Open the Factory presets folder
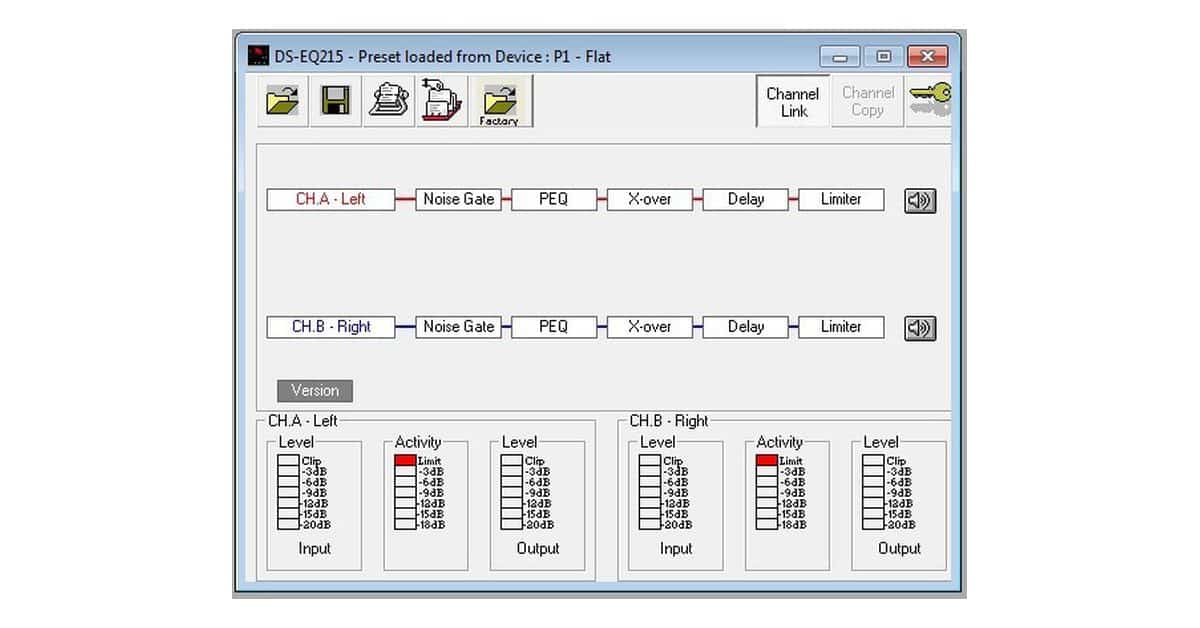This screenshot has width=1200, height=628. [x=498, y=101]
